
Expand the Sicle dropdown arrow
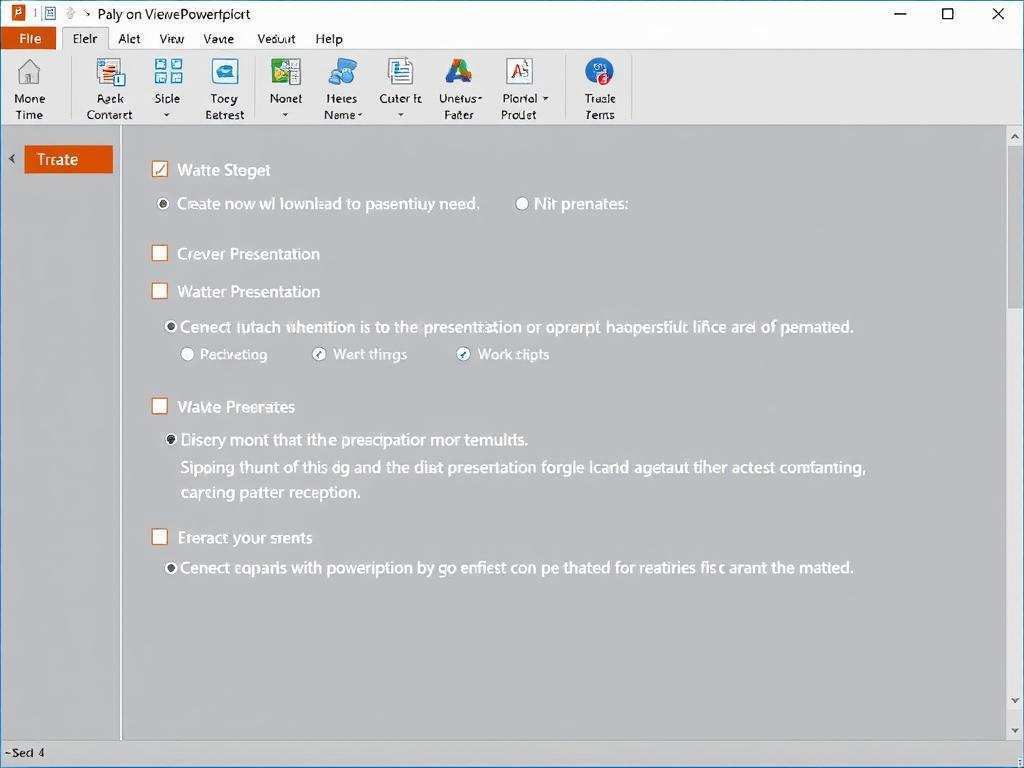coord(167,115)
